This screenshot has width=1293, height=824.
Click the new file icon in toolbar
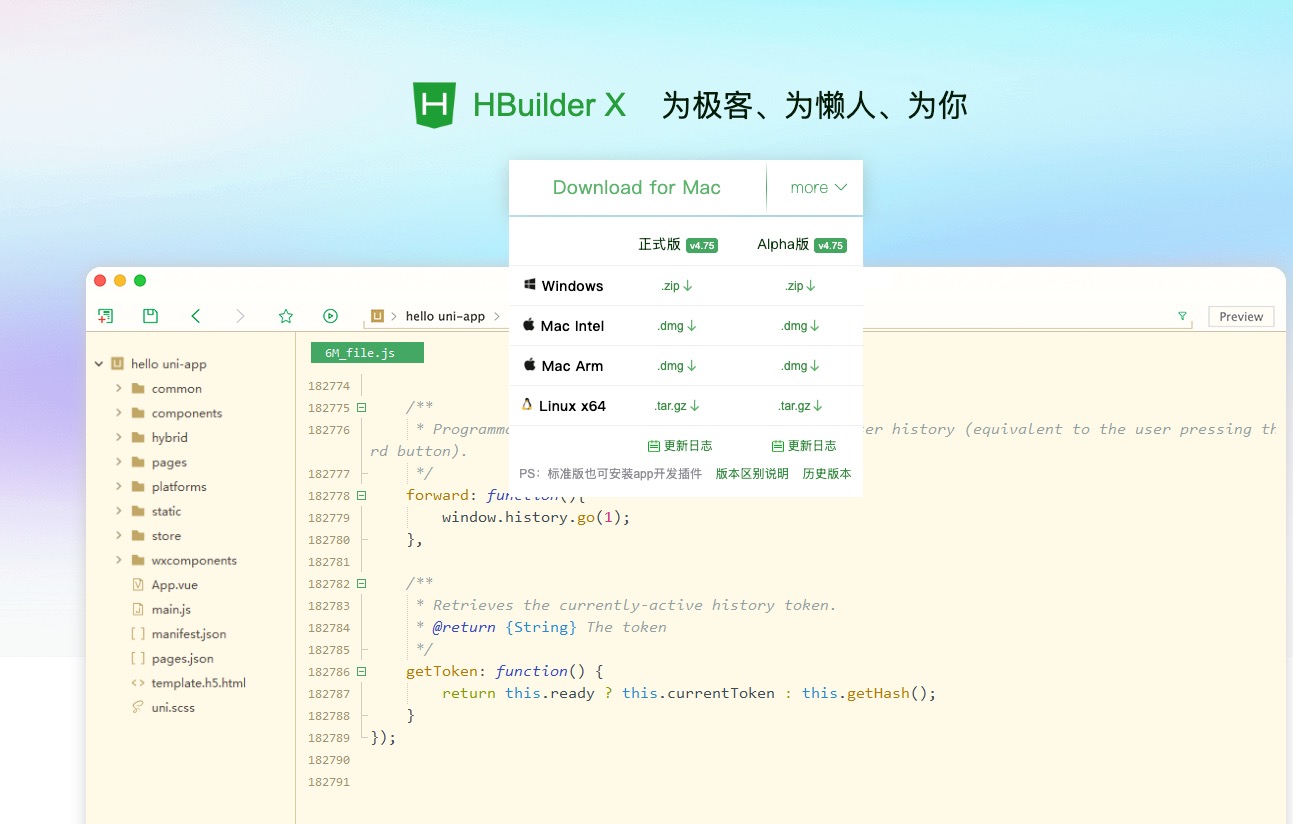105,316
